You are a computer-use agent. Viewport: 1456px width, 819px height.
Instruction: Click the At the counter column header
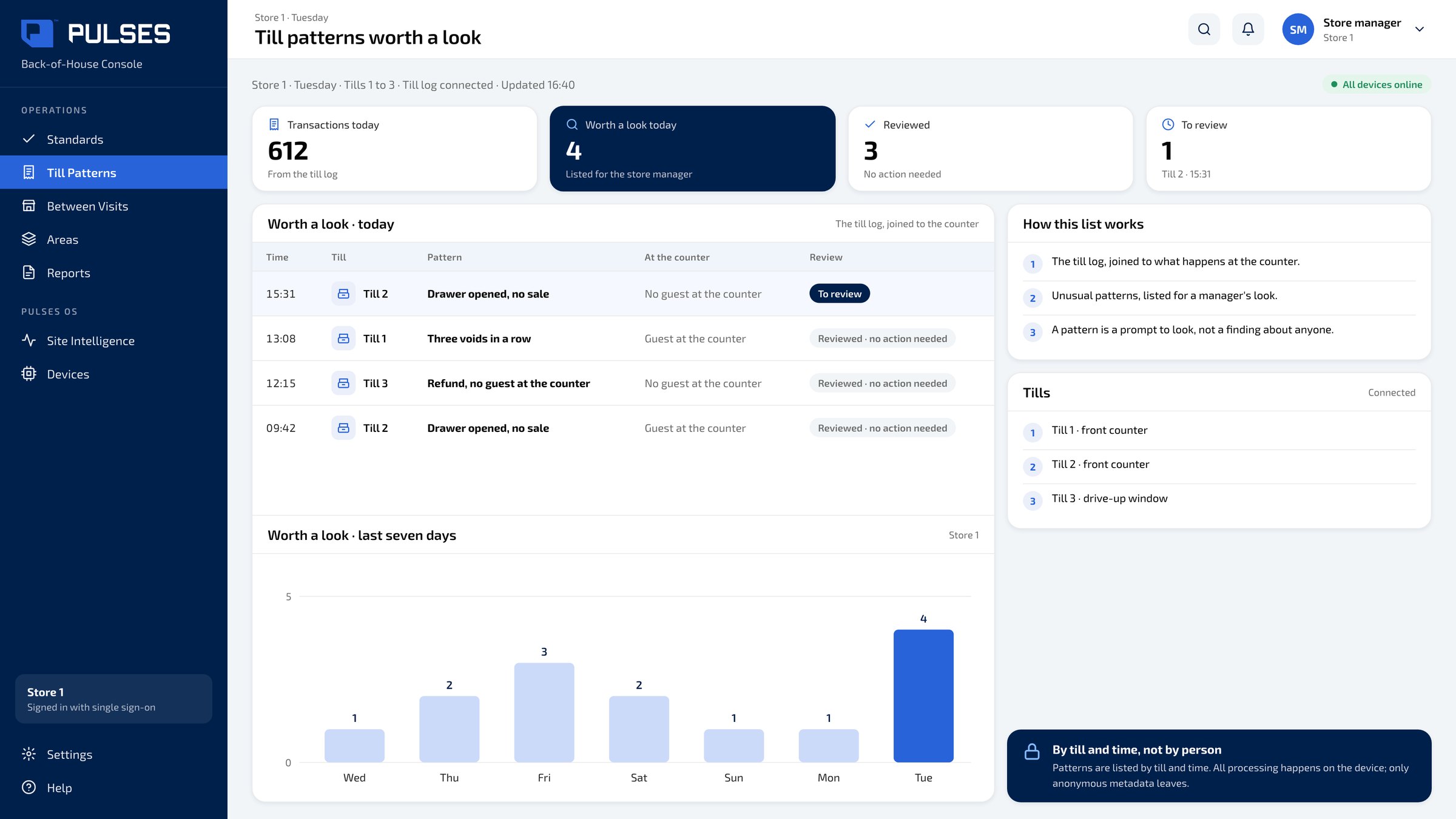pos(676,257)
